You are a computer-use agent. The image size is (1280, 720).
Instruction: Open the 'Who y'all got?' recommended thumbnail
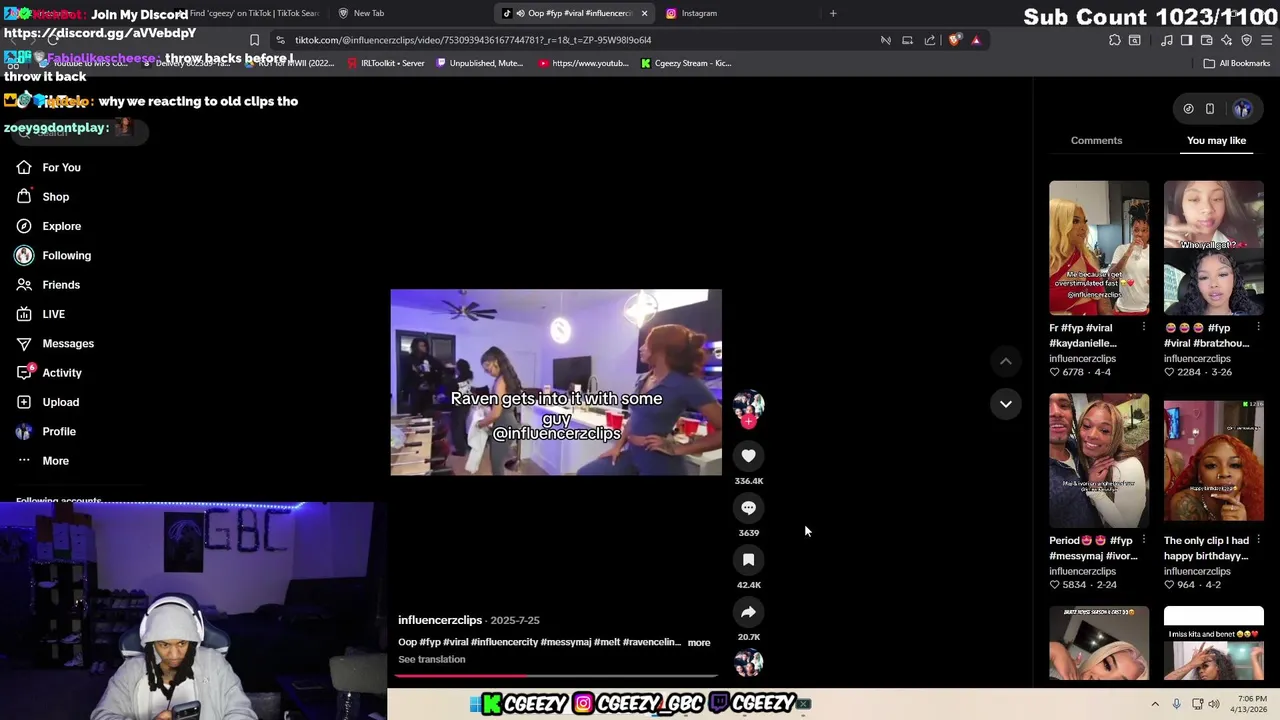click(x=1213, y=248)
